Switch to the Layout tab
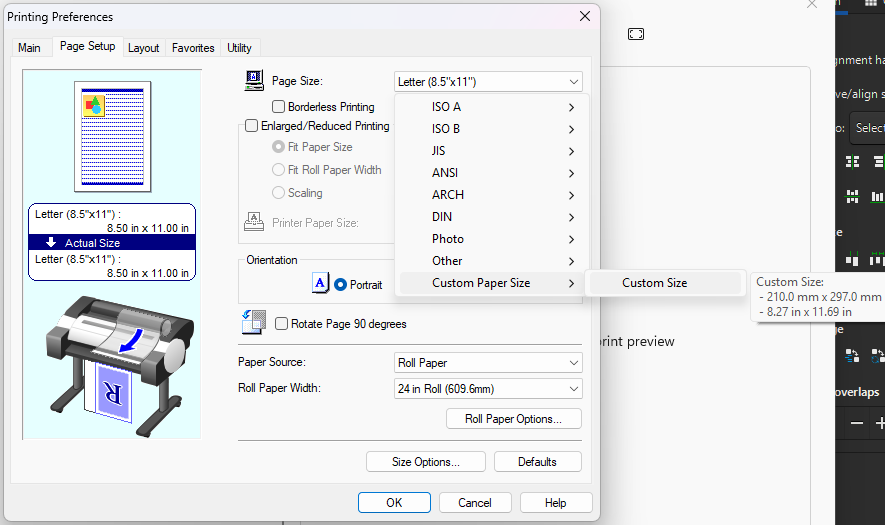 click(x=143, y=48)
